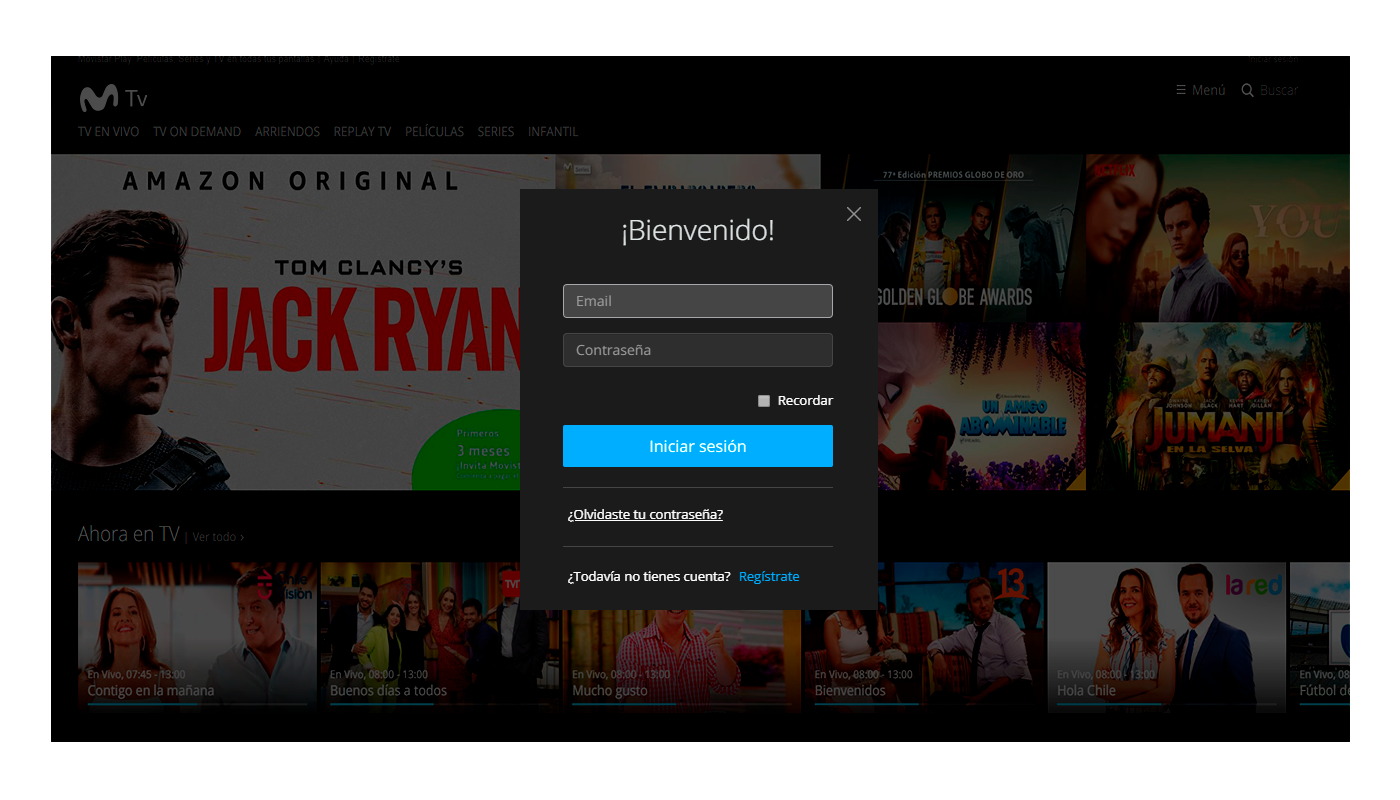Switch to INFANTIL section
The height and width of the screenshot is (800, 1400).
(553, 132)
